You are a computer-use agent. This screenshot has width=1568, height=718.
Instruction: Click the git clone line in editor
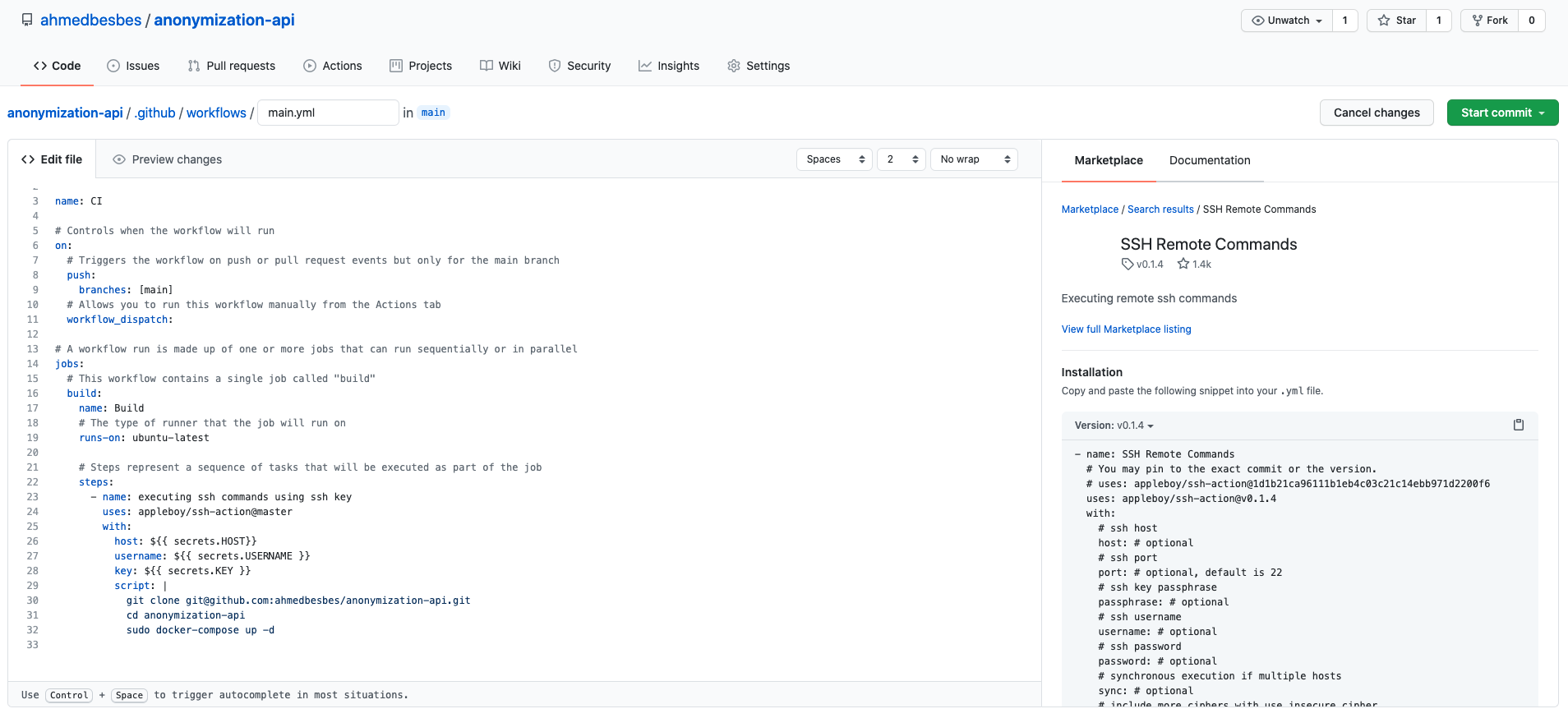coord(298,601)
